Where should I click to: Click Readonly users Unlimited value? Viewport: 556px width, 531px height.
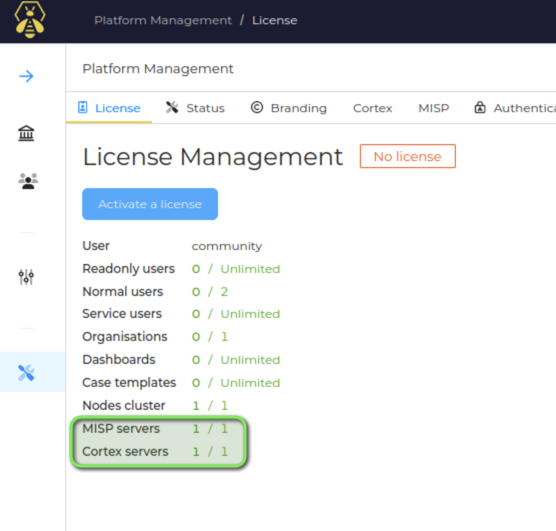(250, 269)
